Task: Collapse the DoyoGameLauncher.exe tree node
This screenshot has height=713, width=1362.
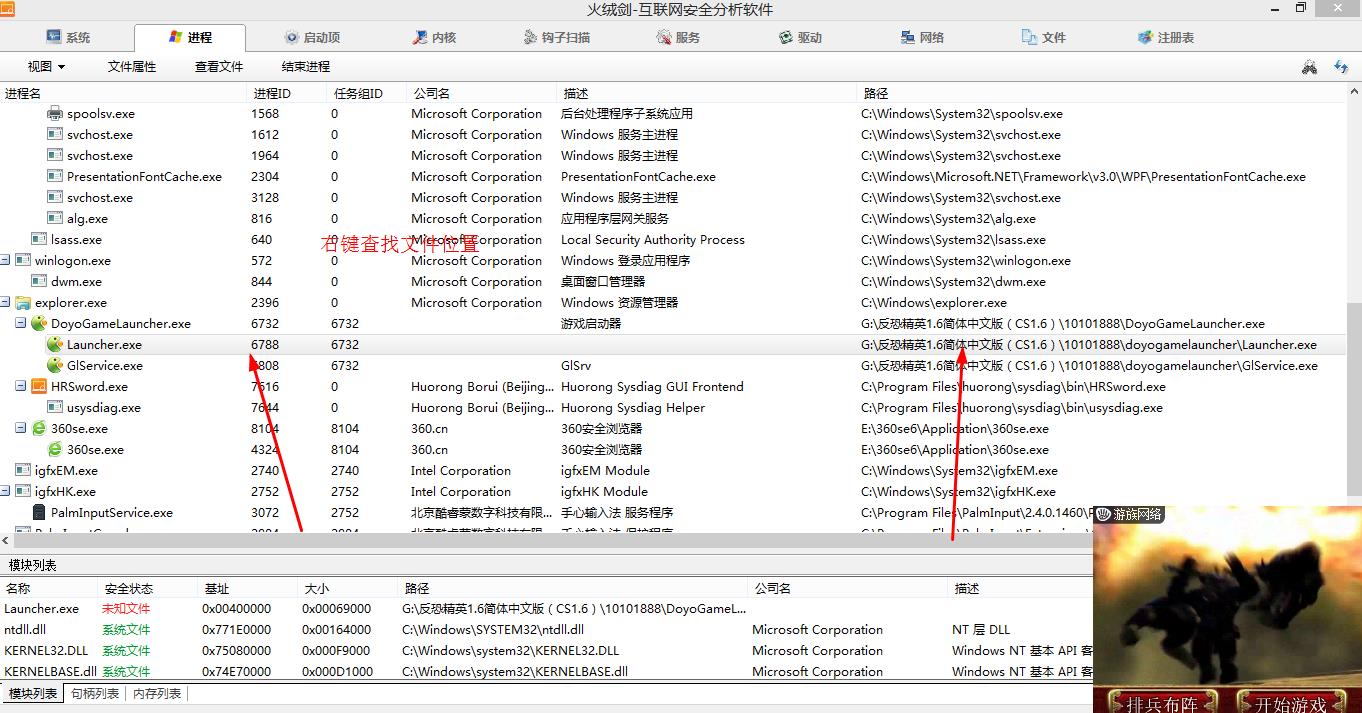Action: pyautogui.click(x=21, y=324)
